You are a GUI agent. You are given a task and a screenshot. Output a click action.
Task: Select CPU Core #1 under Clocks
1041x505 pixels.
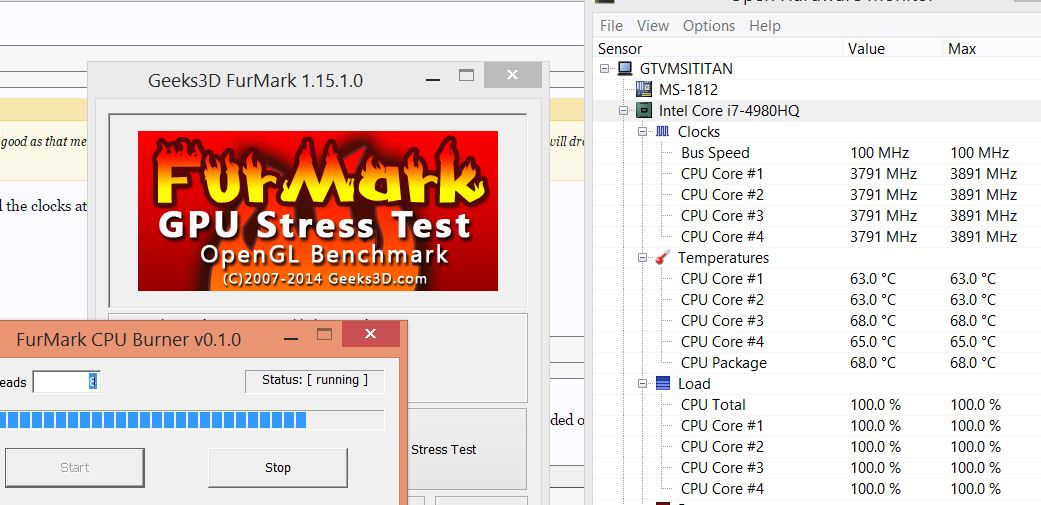[x=817, y=174]
